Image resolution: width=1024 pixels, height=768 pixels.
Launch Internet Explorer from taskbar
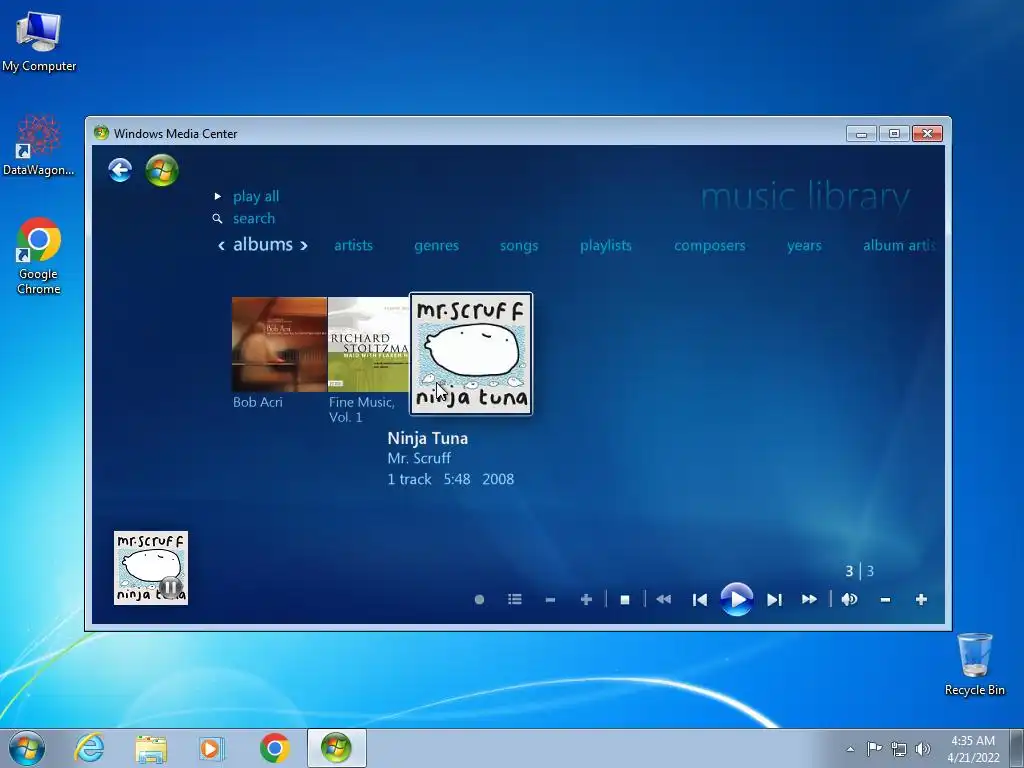[x=89, y=748]
